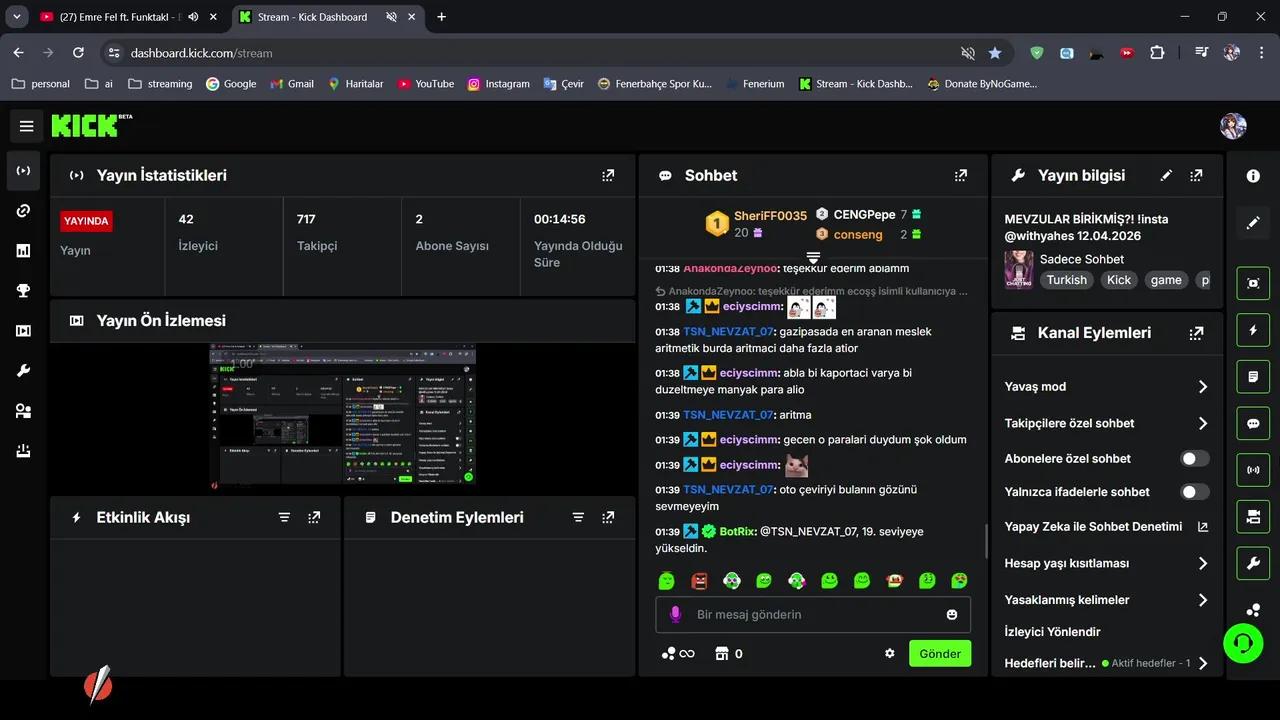Open the Fenerium bookmark
The height and width of the screenshot is (720, 1280).
pos(755,84)
